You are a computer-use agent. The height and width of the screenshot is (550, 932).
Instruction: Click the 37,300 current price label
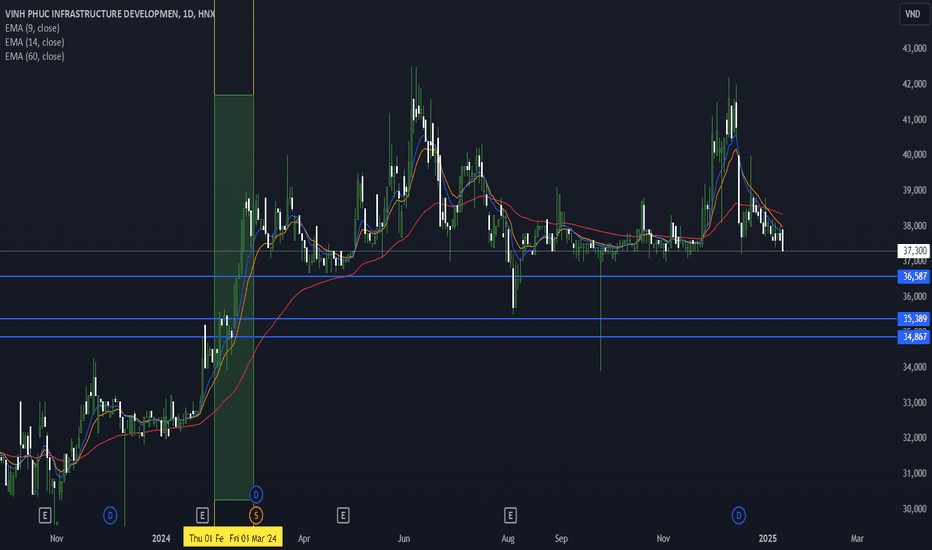point(914,251)
